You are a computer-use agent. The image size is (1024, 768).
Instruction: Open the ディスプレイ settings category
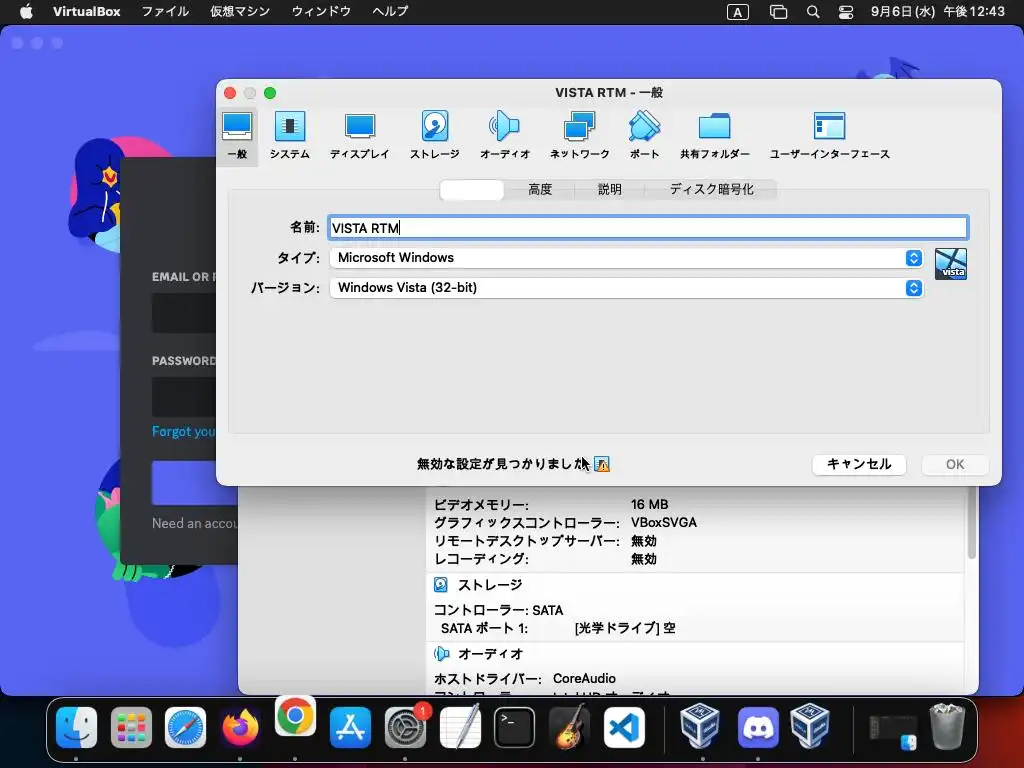pos(359,136)
